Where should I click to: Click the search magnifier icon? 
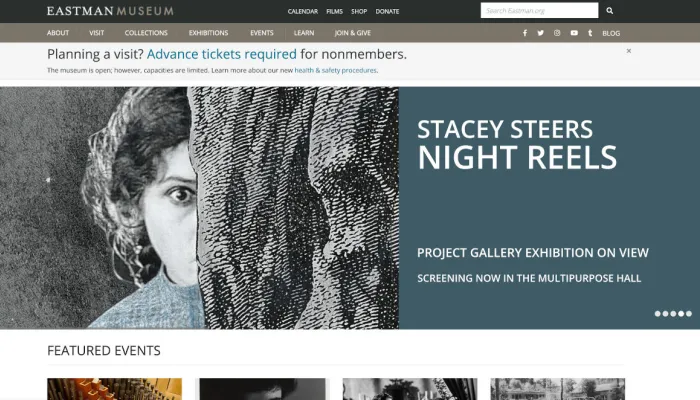[x=610, y=11]
